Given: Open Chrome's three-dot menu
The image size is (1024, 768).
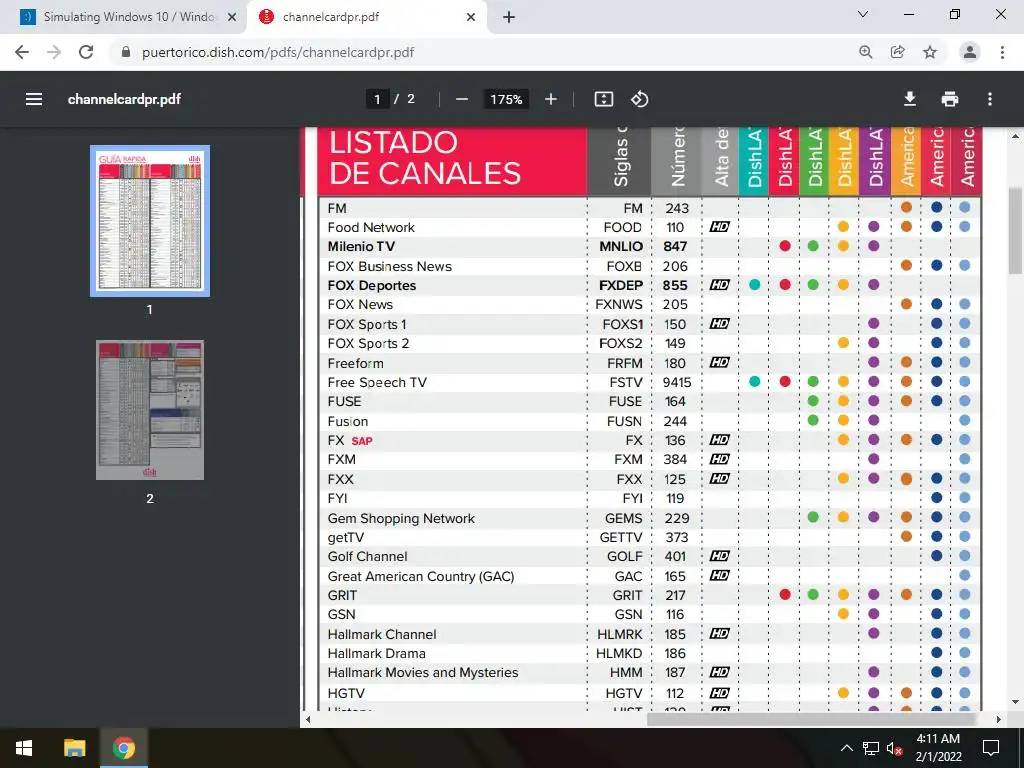Looking at the screenshot, I should pos(1002,52).
